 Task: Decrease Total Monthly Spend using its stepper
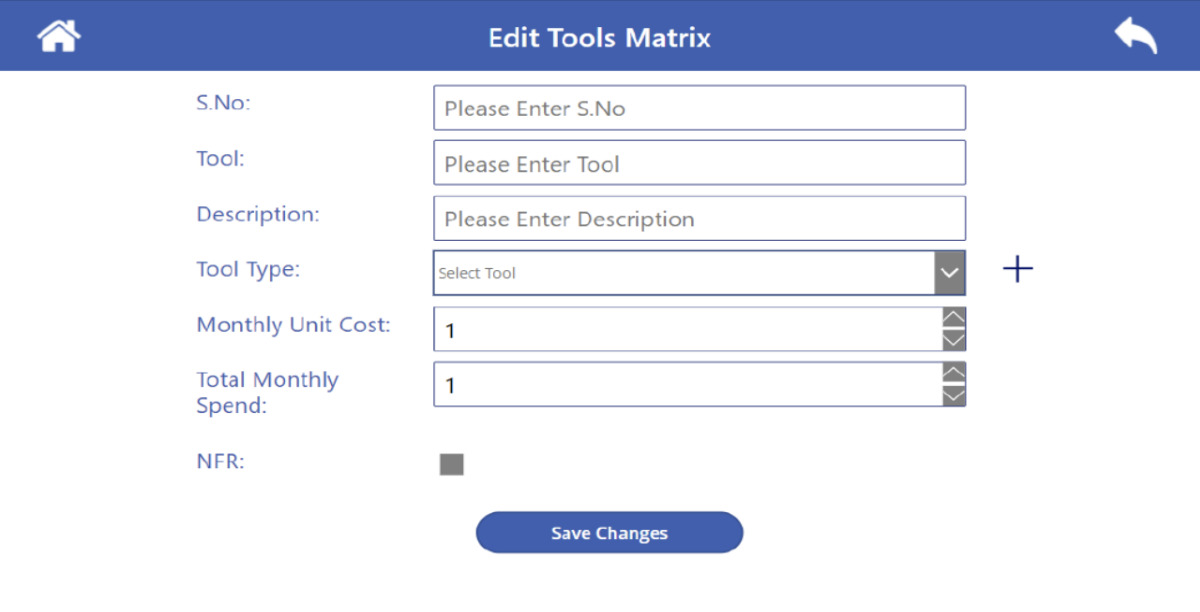point(953,394)
